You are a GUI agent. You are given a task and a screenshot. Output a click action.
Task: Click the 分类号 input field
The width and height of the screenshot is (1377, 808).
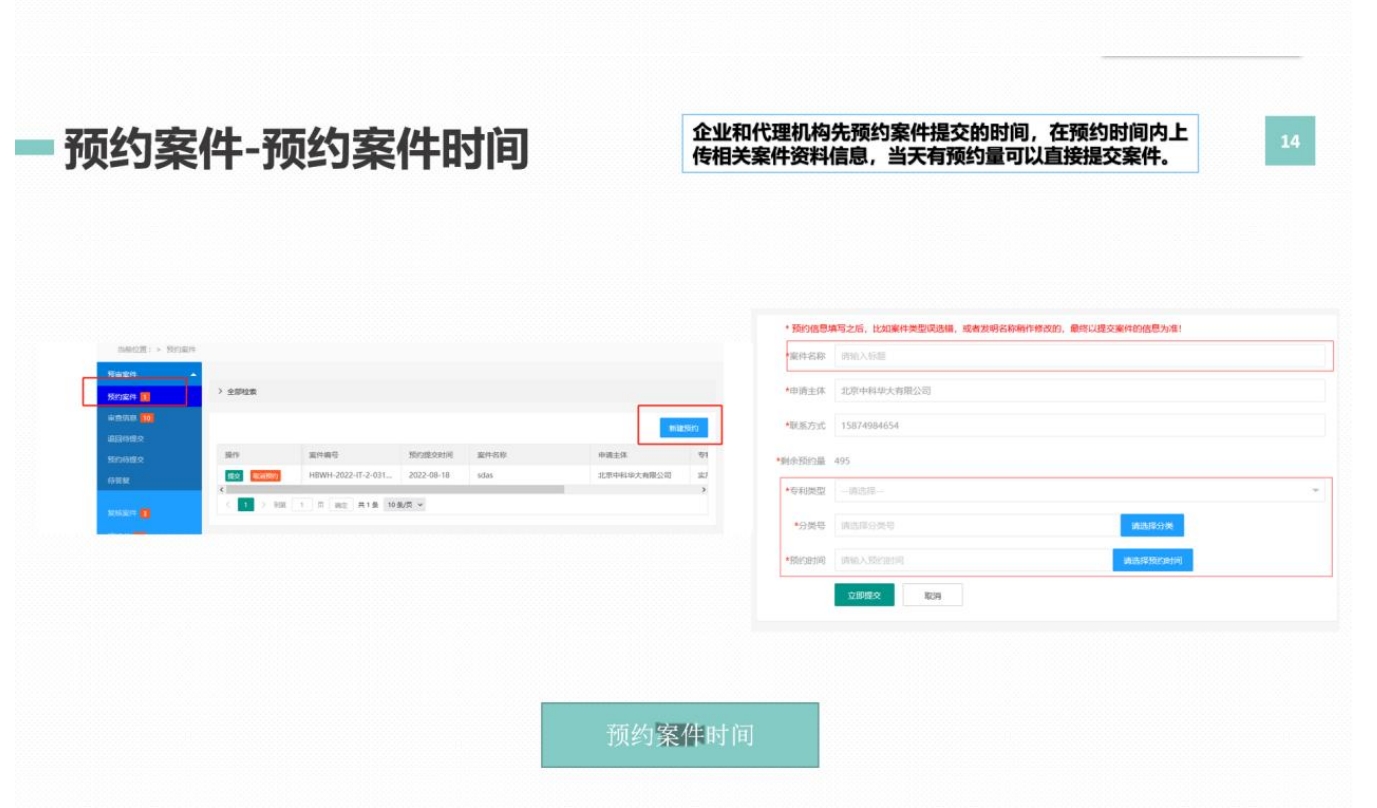[x=977, y=525]
